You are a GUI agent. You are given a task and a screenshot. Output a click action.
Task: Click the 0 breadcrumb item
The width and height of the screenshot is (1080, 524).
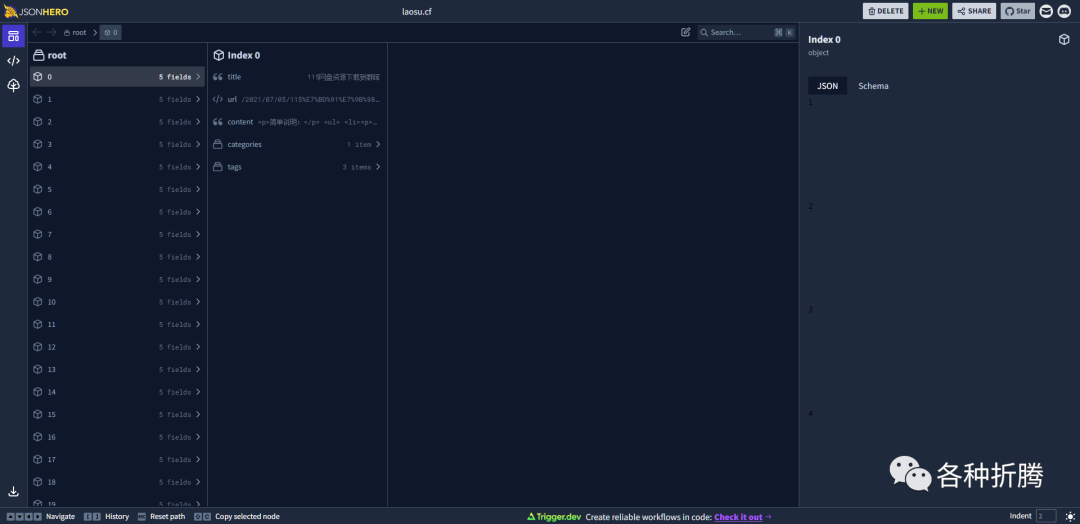coord(110,32)
